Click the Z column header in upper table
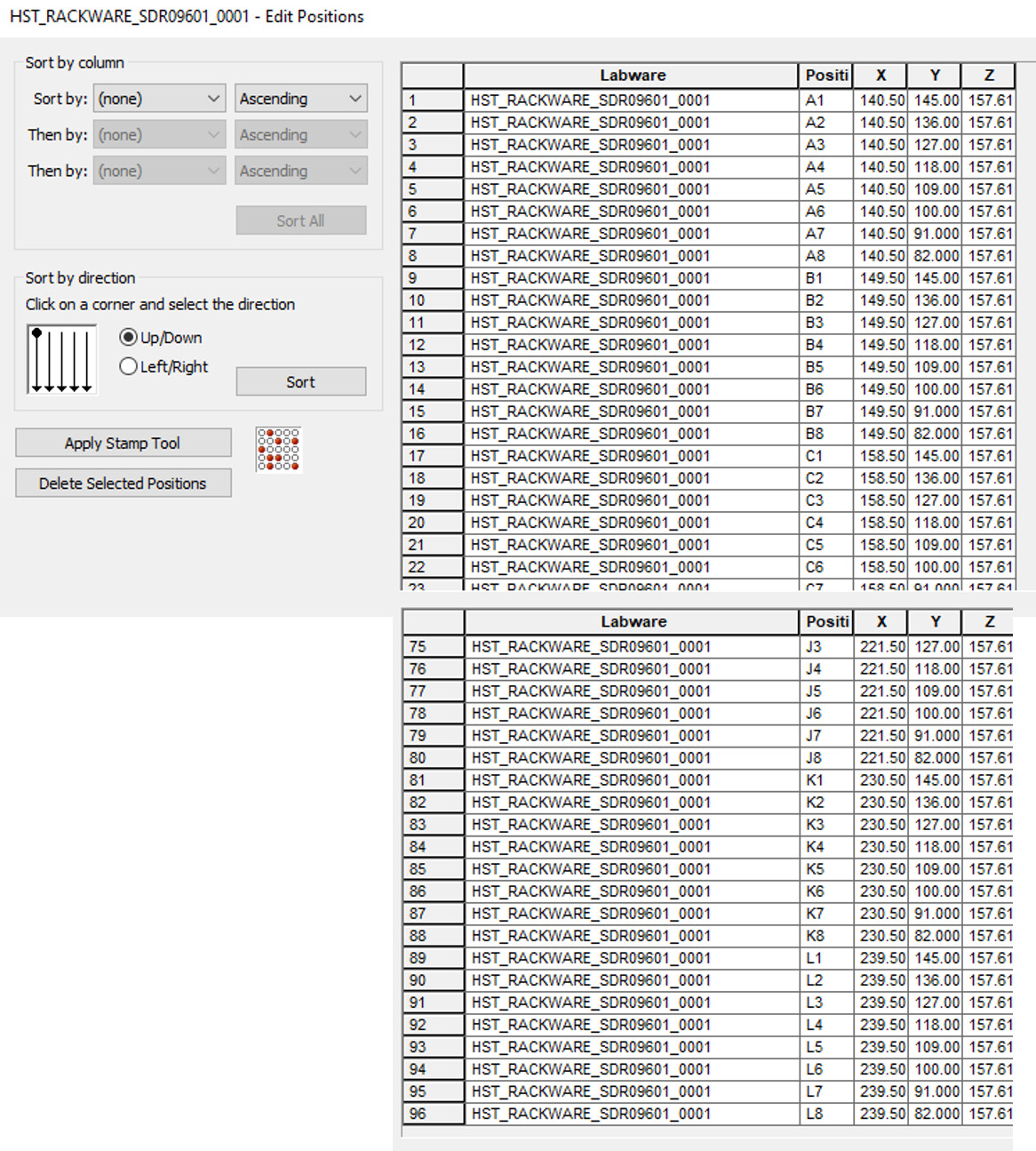The width and height of the screenshot is (1036, 1151). point(989,76)
